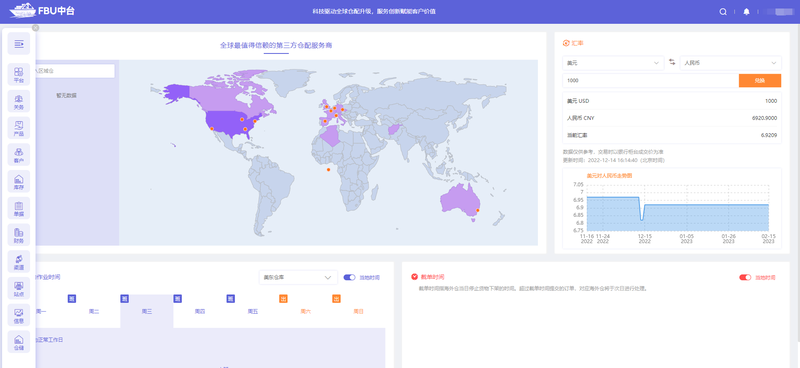Screen dimensions: 800x368
Task: Toggle red 当地时间 switch for cutoff time
Action: point(745,277)
